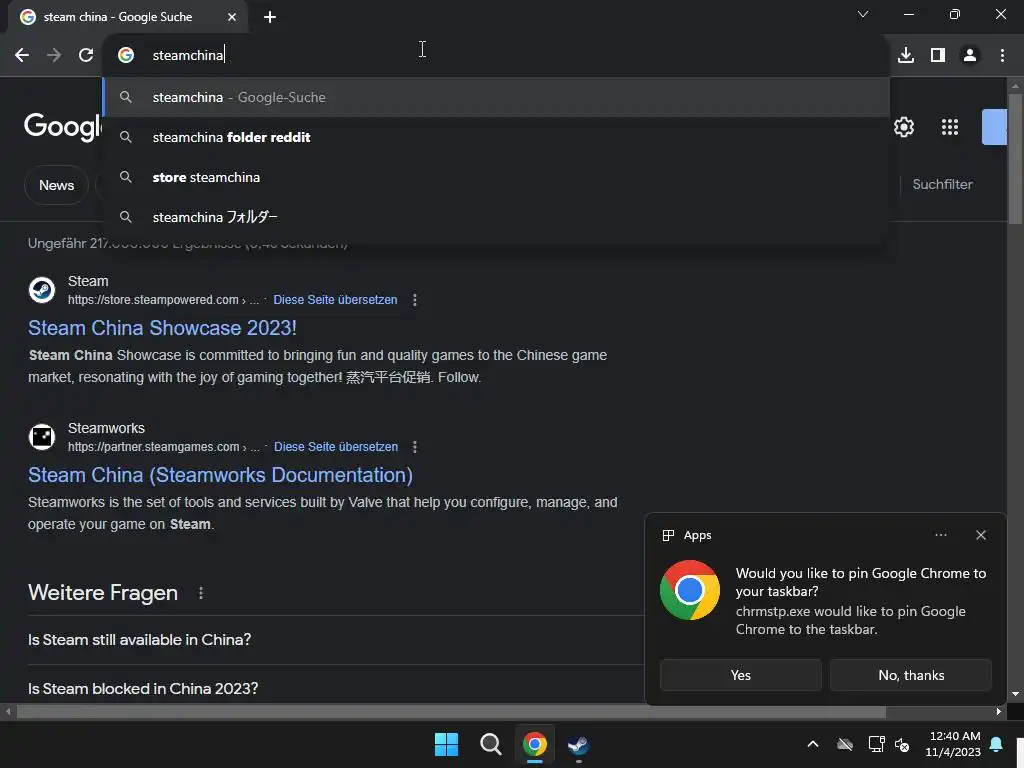
Task: Toggle the Chrome side panel icon
Action: [x=938, y=56]
